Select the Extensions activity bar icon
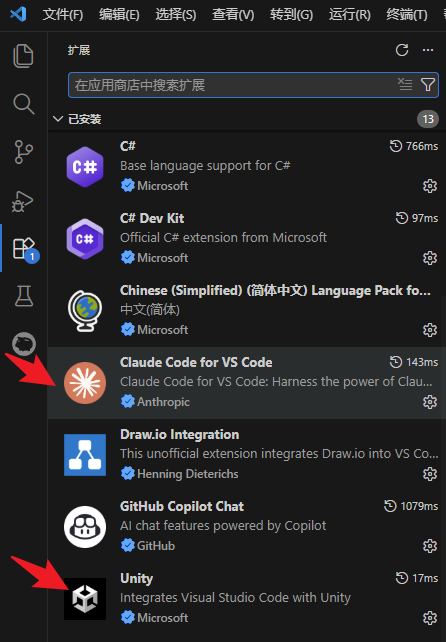This screenshot has height=642, width=446. tap(24, 248)
